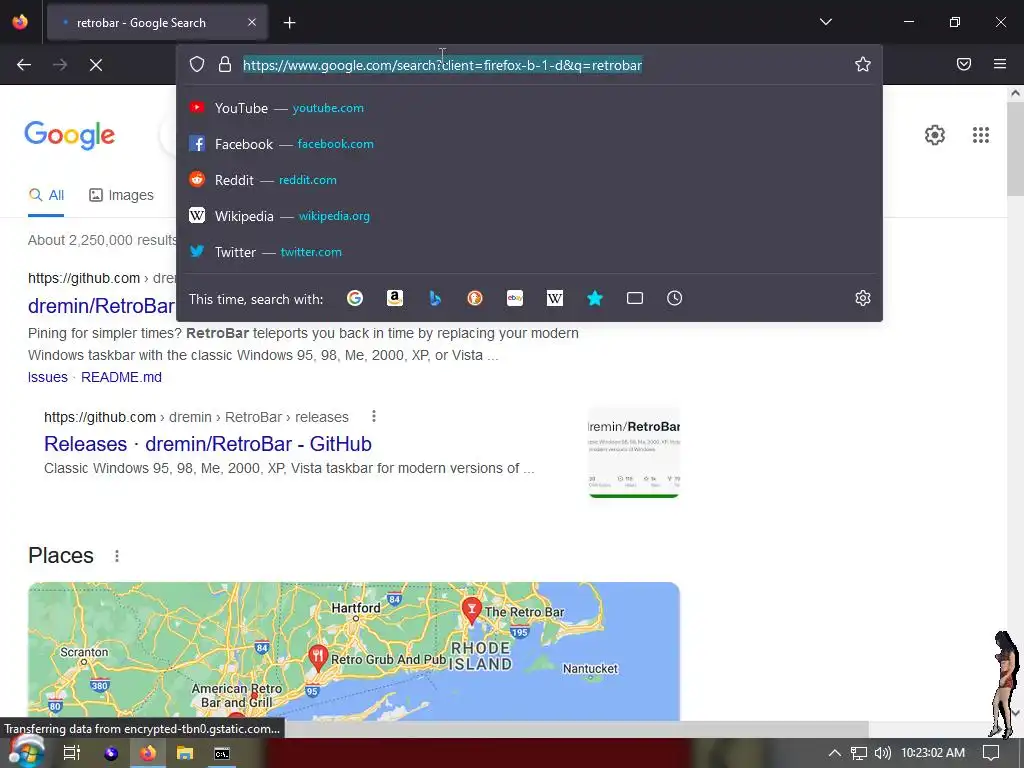
Task: Click the page vertical scrollbar thumb
Action: [1015, 149]
